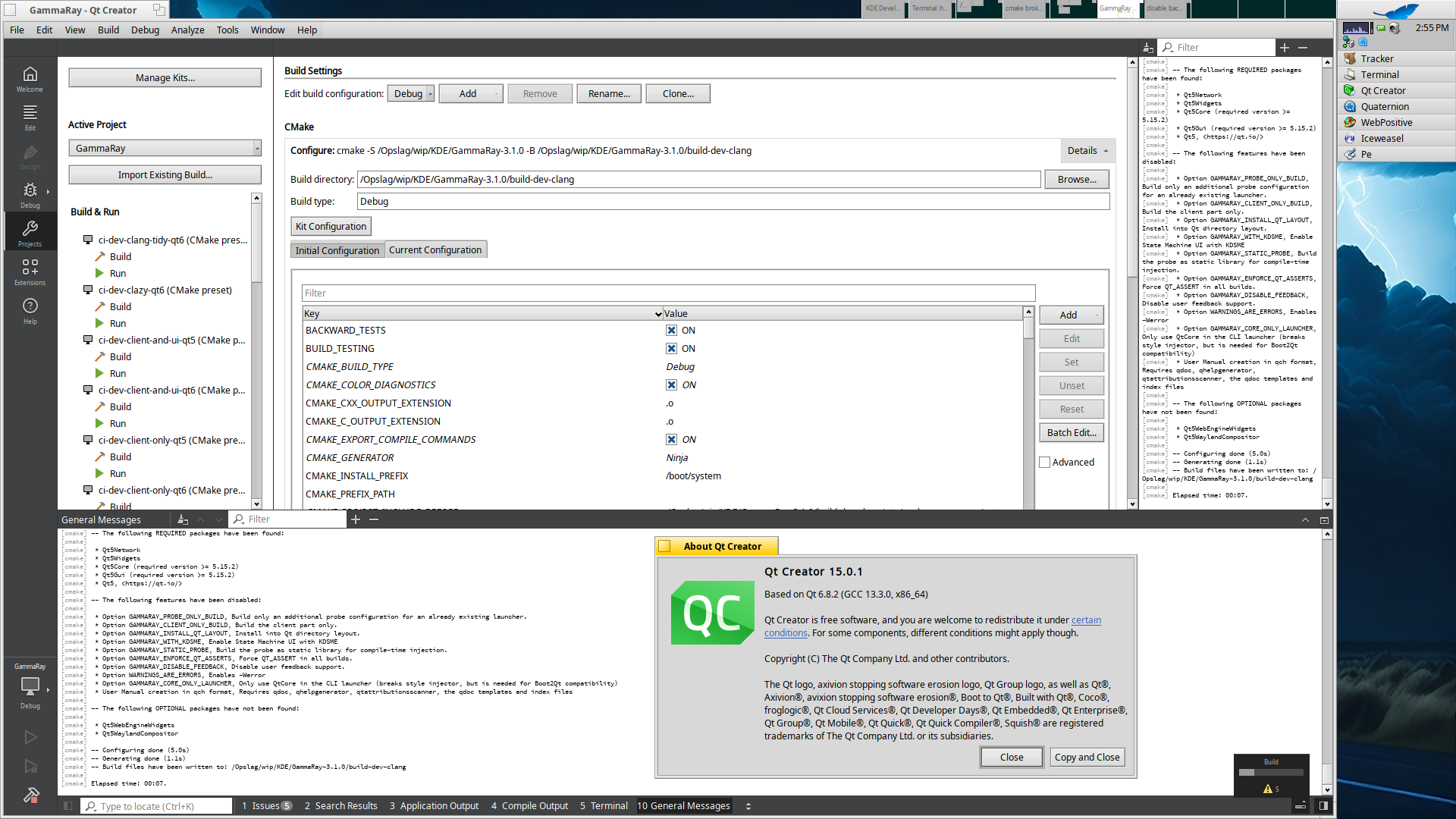Switch to Debug mode in left sidebar
Screen dimensions: 1456x819
coord(30,194)
